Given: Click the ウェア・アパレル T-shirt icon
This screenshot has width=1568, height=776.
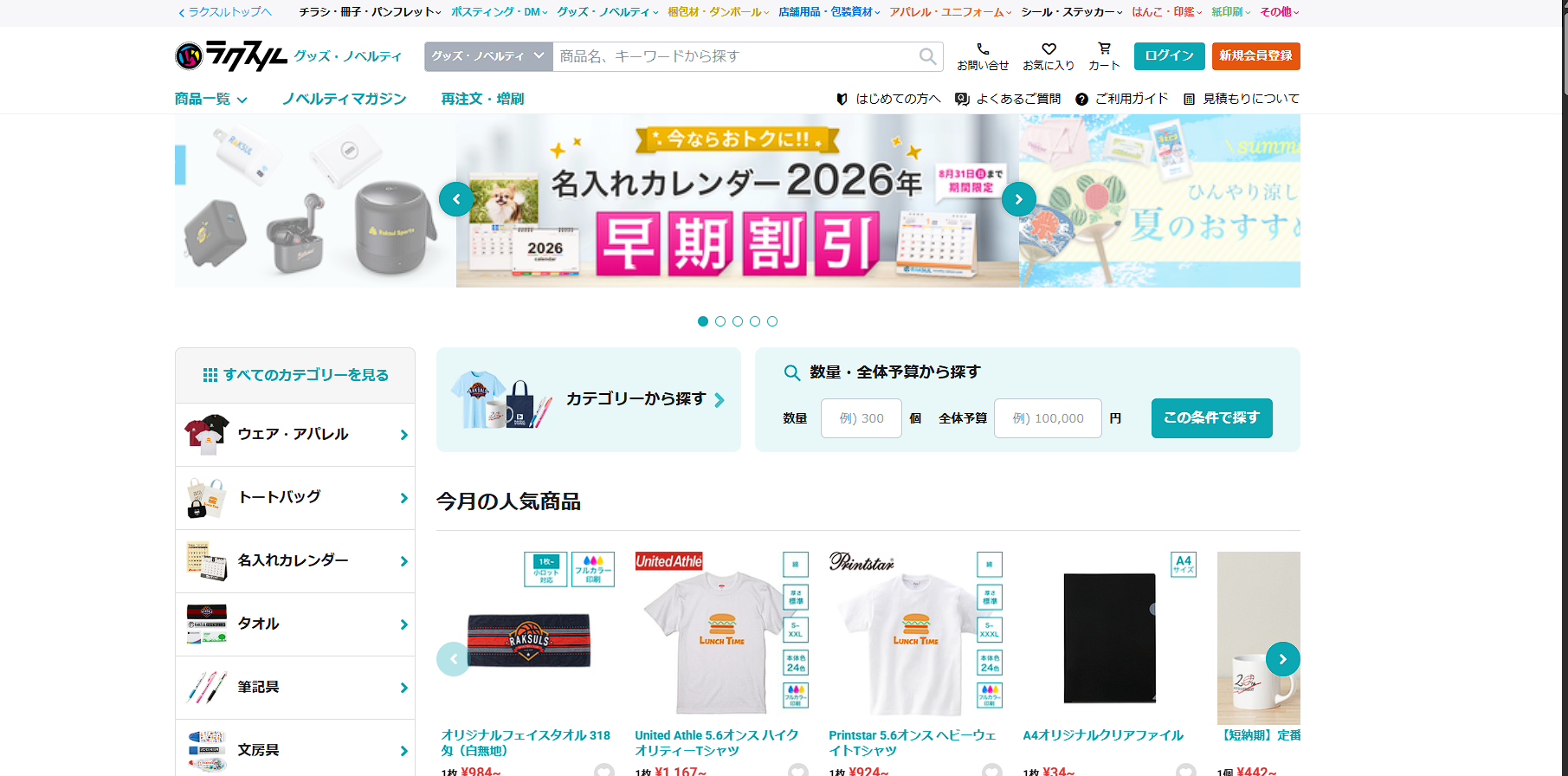Looking at the screenshot, I should 207,435.
